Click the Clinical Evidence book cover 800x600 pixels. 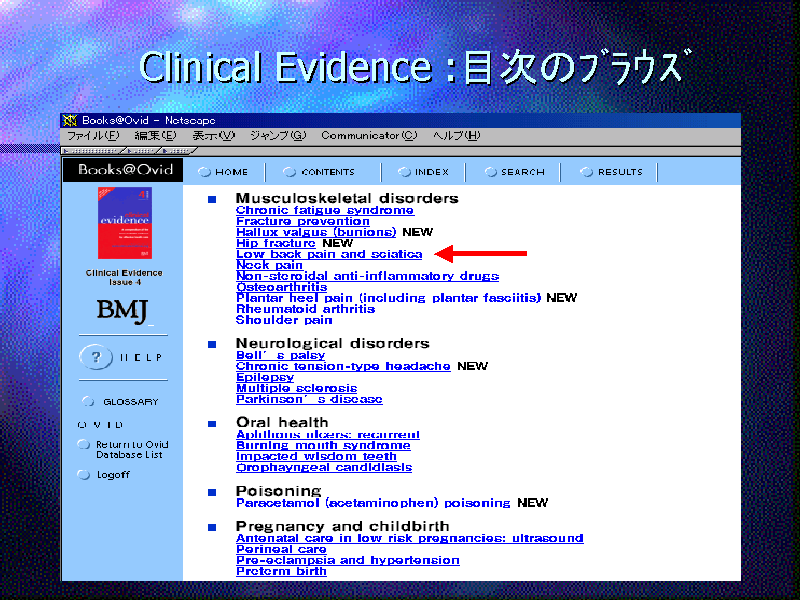[x=124, y=223]
